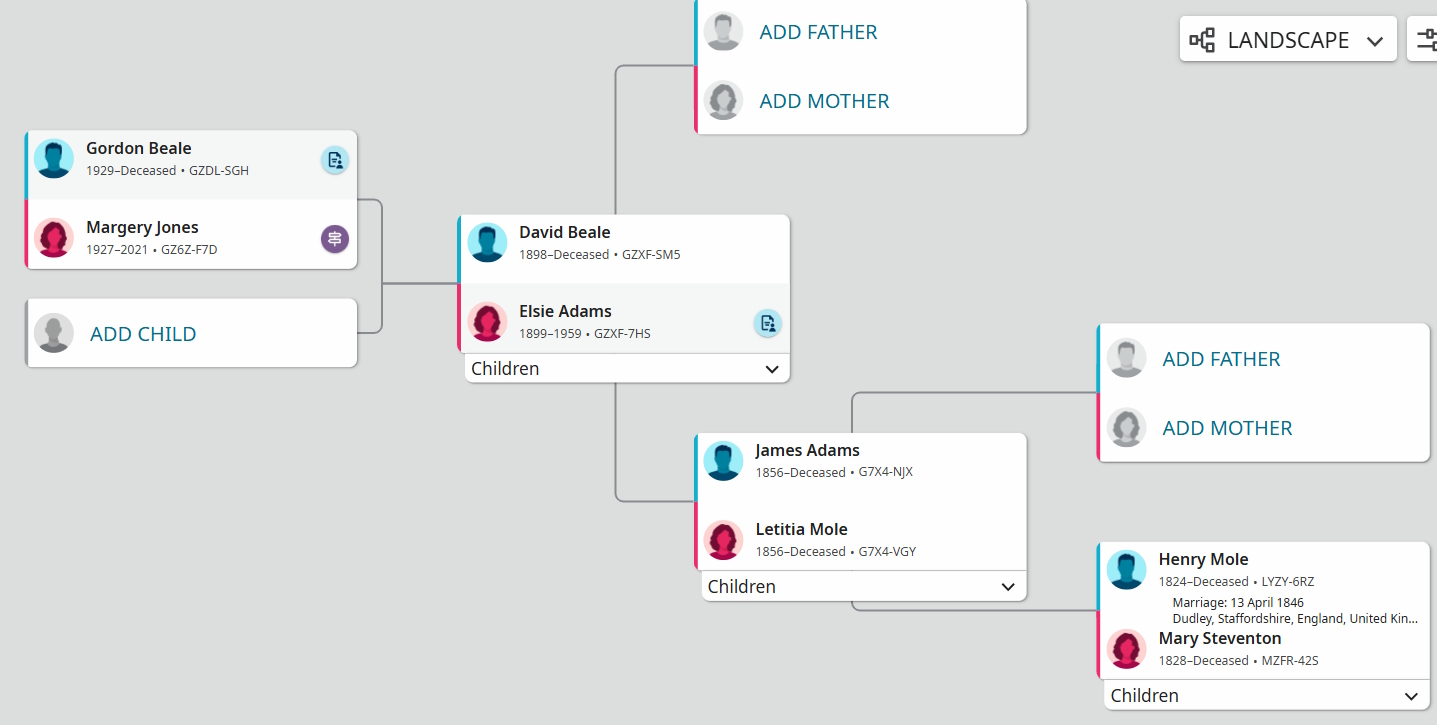
Task: Click the settings sliders icon next to Landscape
Action: pos(1426,40)
